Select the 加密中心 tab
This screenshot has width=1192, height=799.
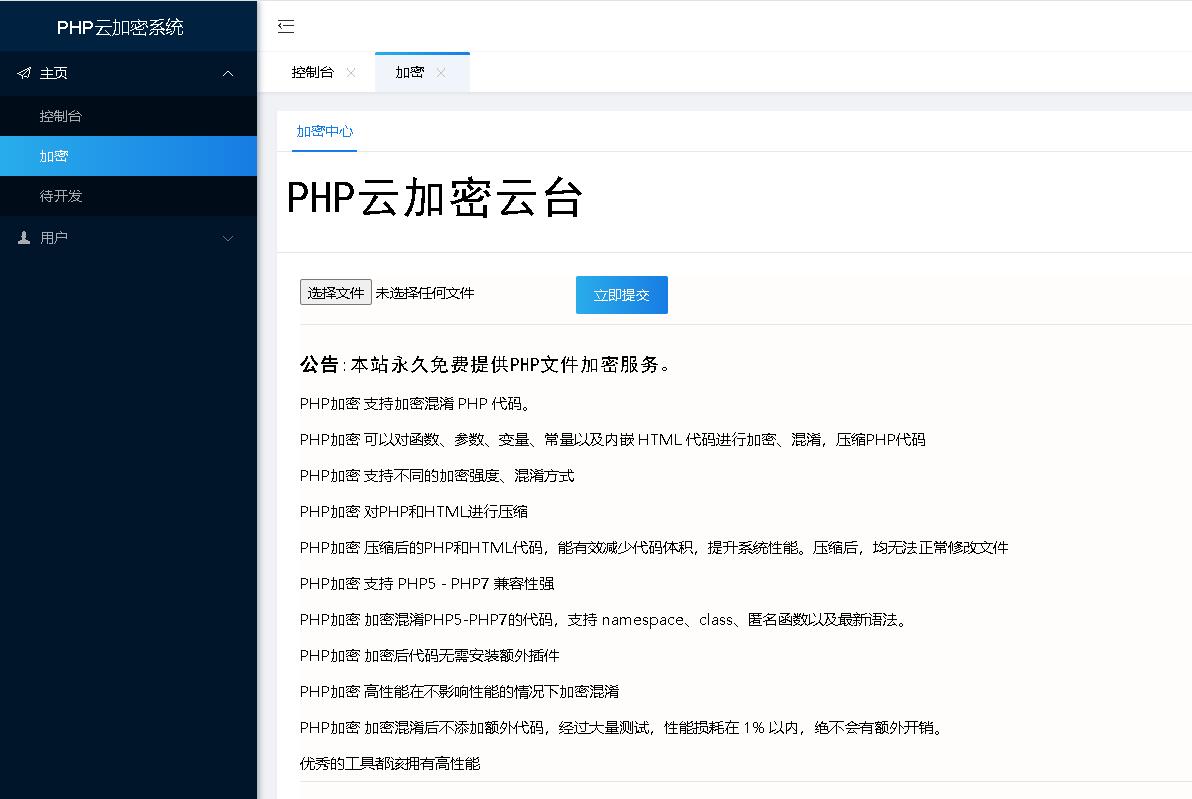324,131
